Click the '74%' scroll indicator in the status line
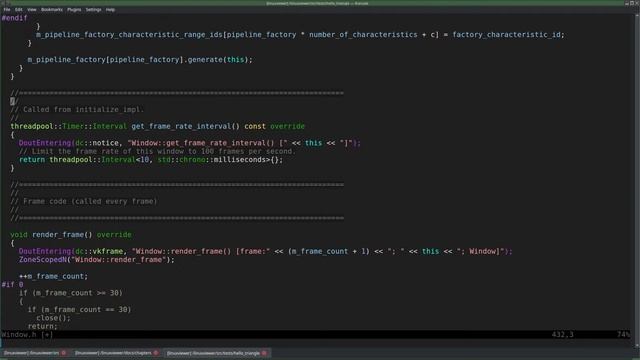This screenshot has height=360, width=640. [x=623, y=335]
